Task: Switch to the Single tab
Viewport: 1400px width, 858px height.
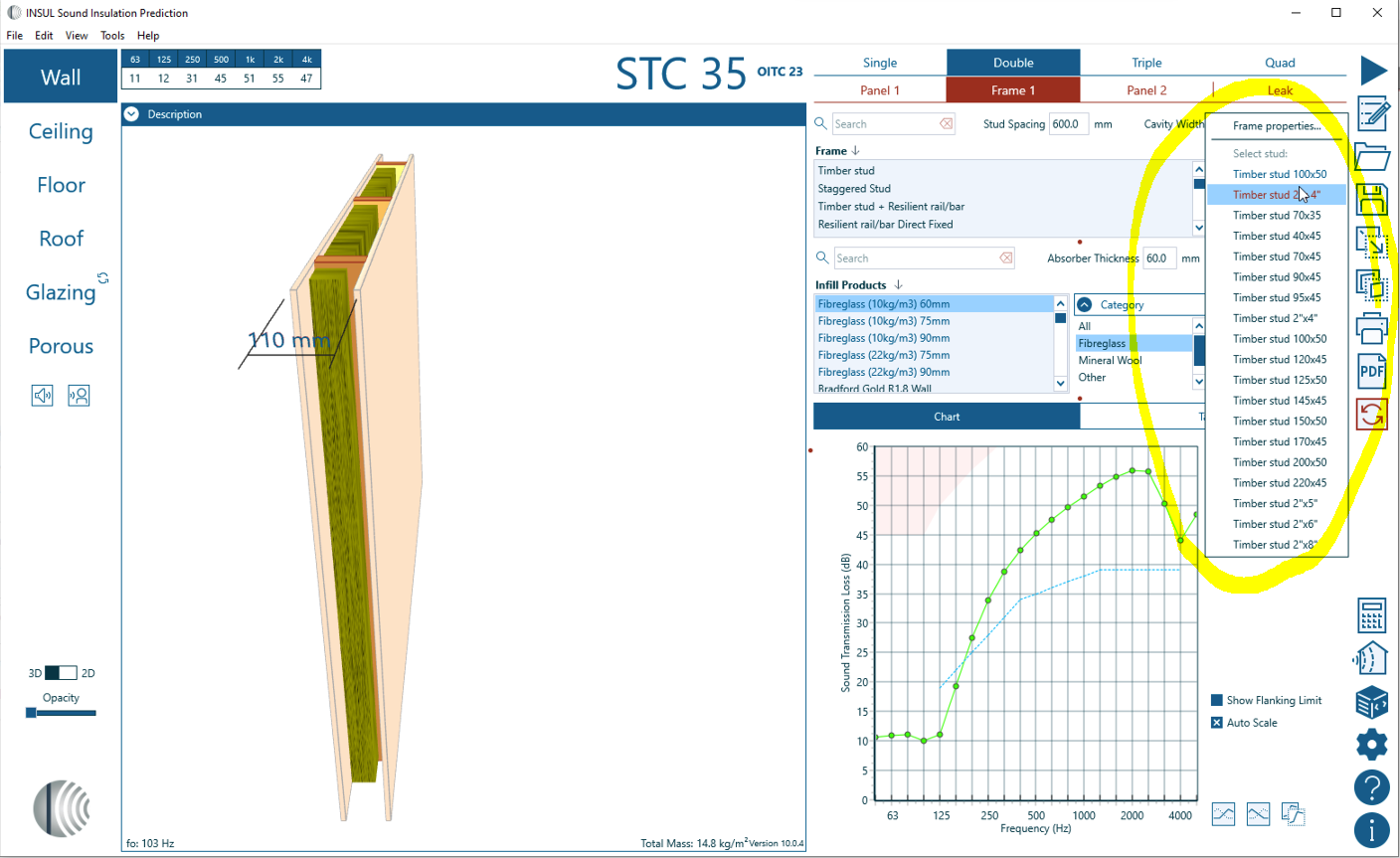Action: [880, 63]
